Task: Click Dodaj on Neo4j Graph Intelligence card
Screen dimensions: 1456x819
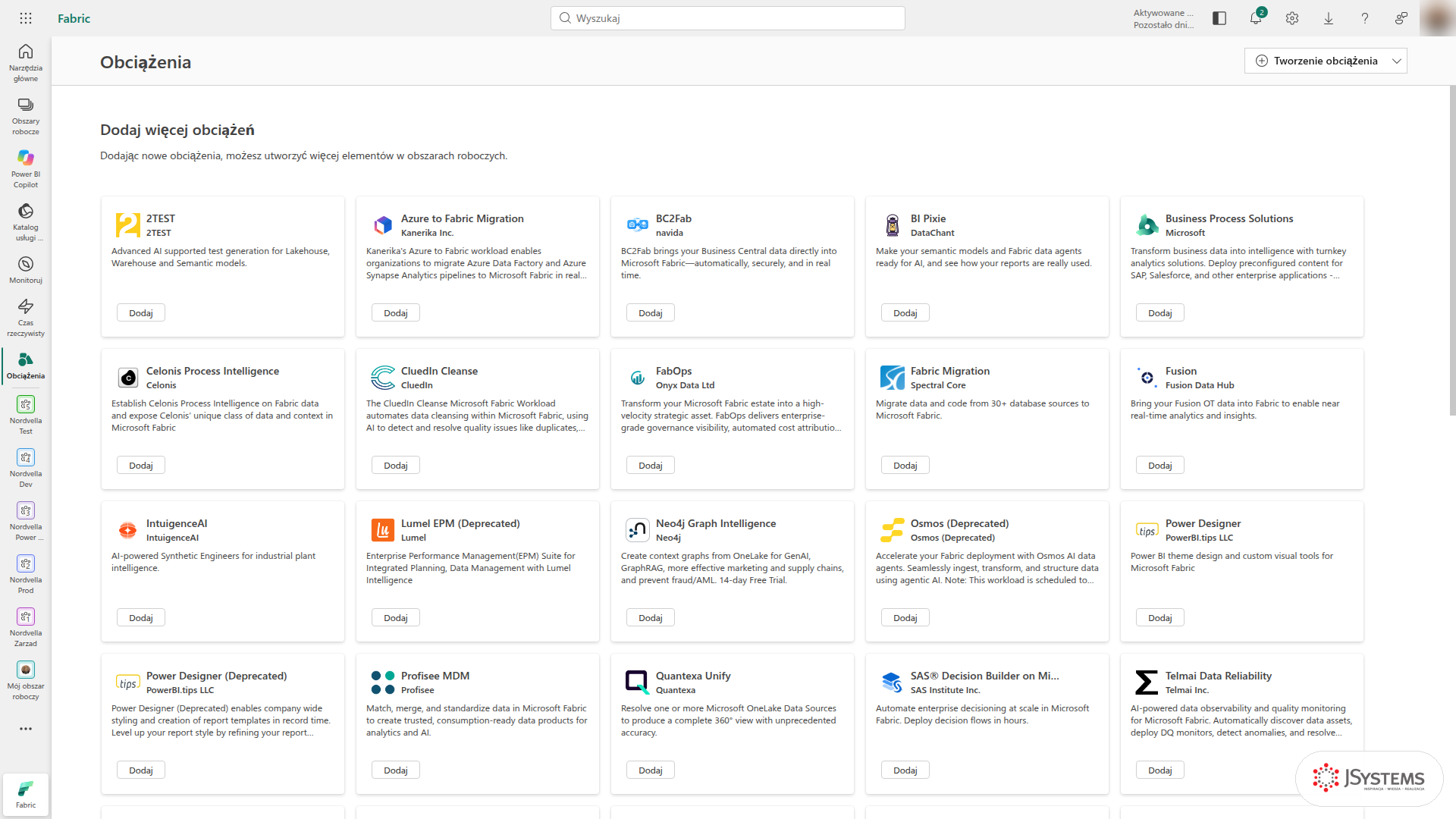Action: click(x=651, y=618)
